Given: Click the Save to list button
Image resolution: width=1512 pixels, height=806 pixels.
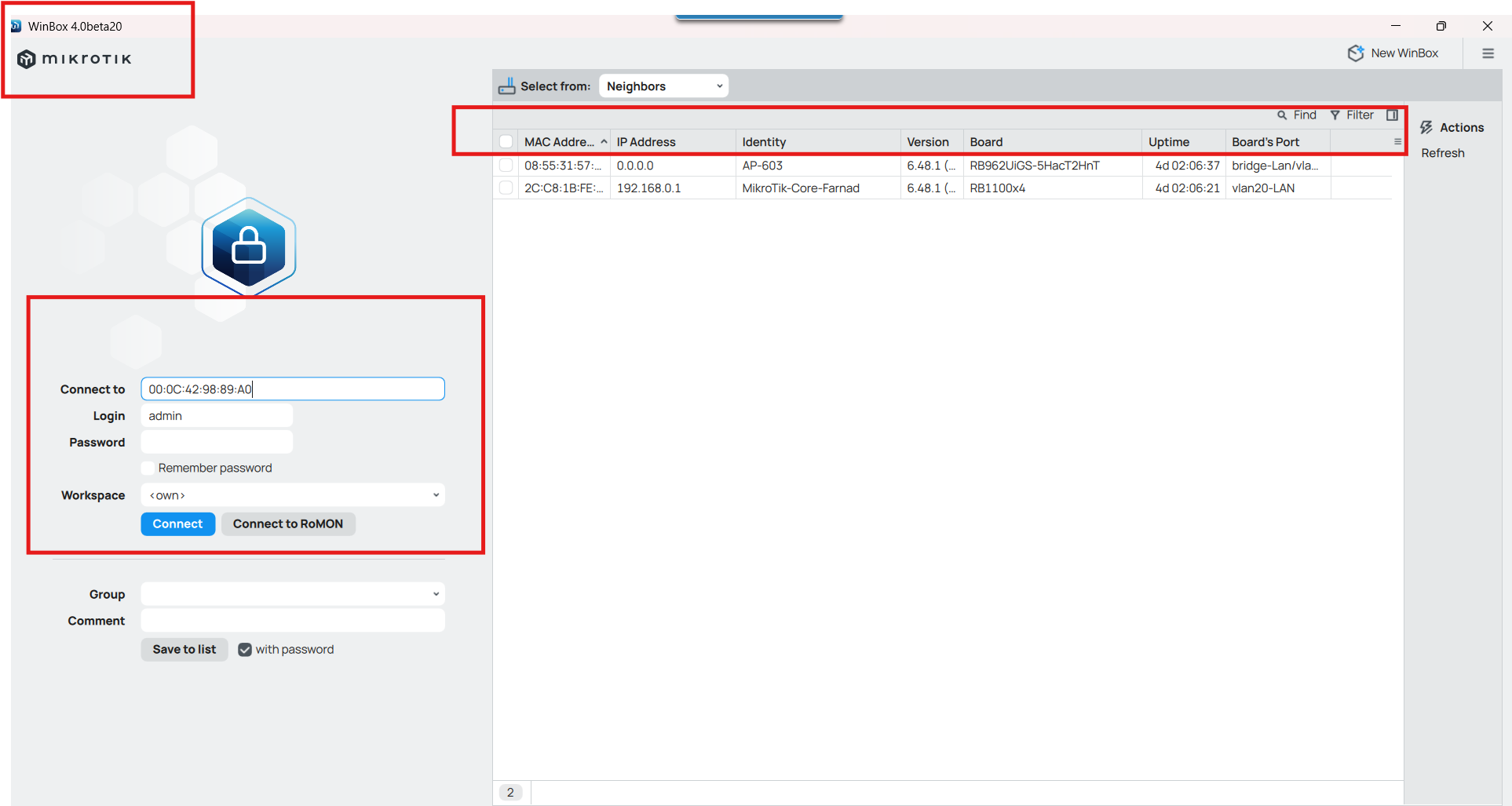Looking at the screenshot, I should click(184, 650).
